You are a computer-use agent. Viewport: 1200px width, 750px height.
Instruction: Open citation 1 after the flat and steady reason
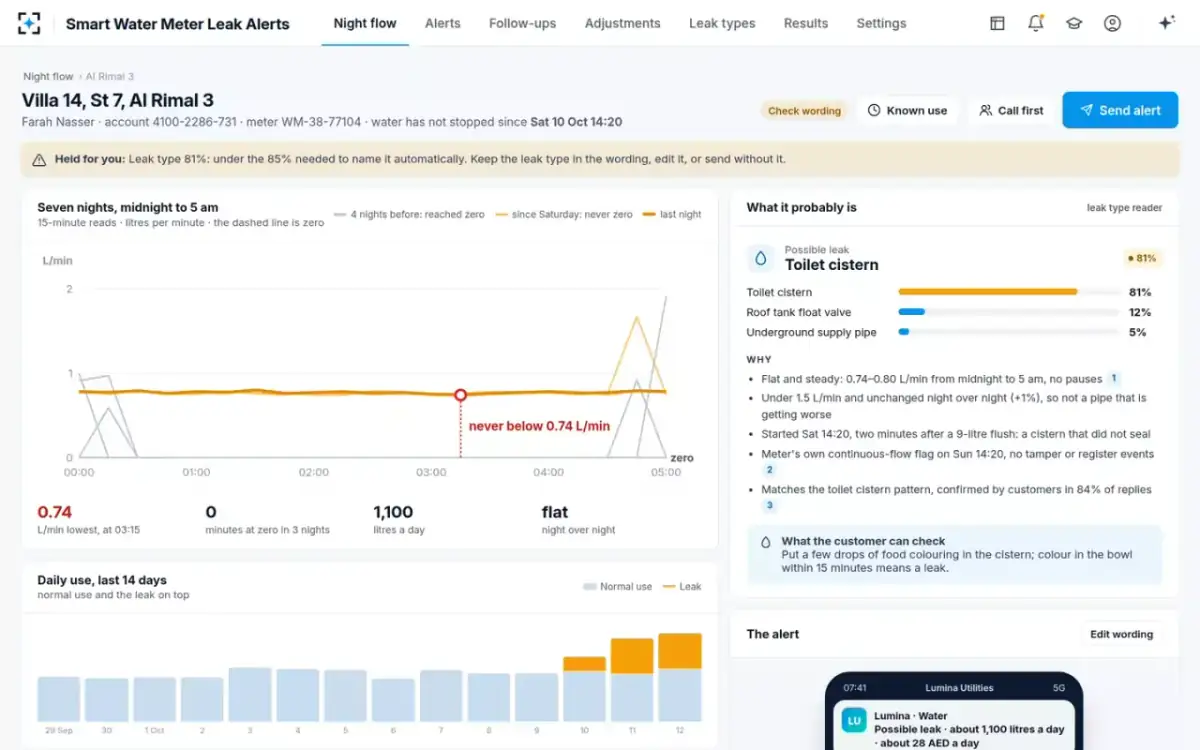click(x=1114, y=379)
